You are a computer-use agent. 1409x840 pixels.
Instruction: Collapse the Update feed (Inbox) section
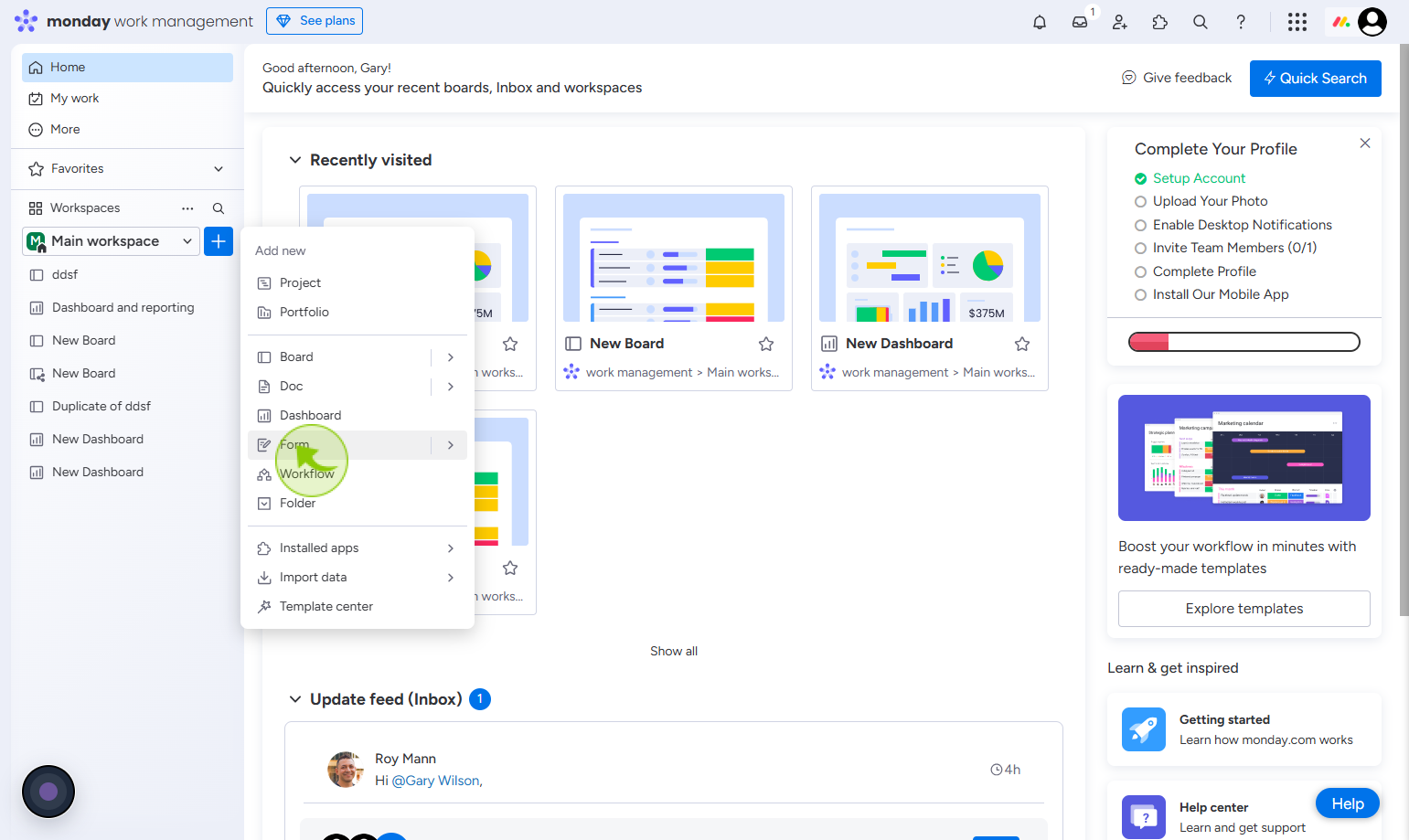coord(295,699)
